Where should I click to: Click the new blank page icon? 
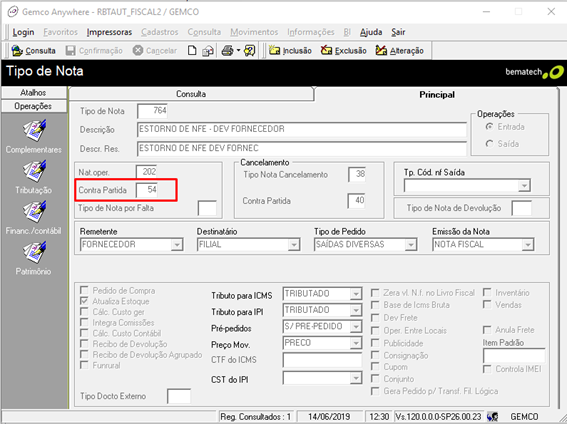tap(192, 51)
